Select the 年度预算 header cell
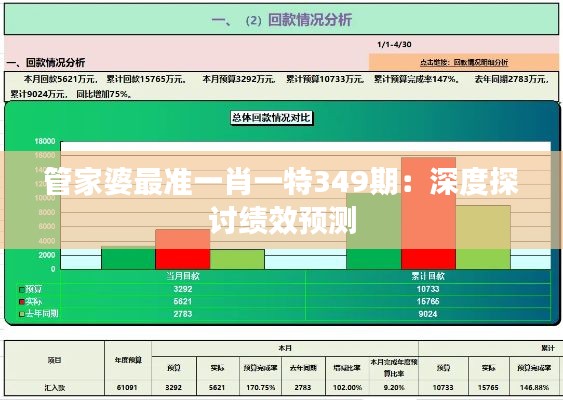This screenshot has height=400, width=563. (x=128, y=360)
